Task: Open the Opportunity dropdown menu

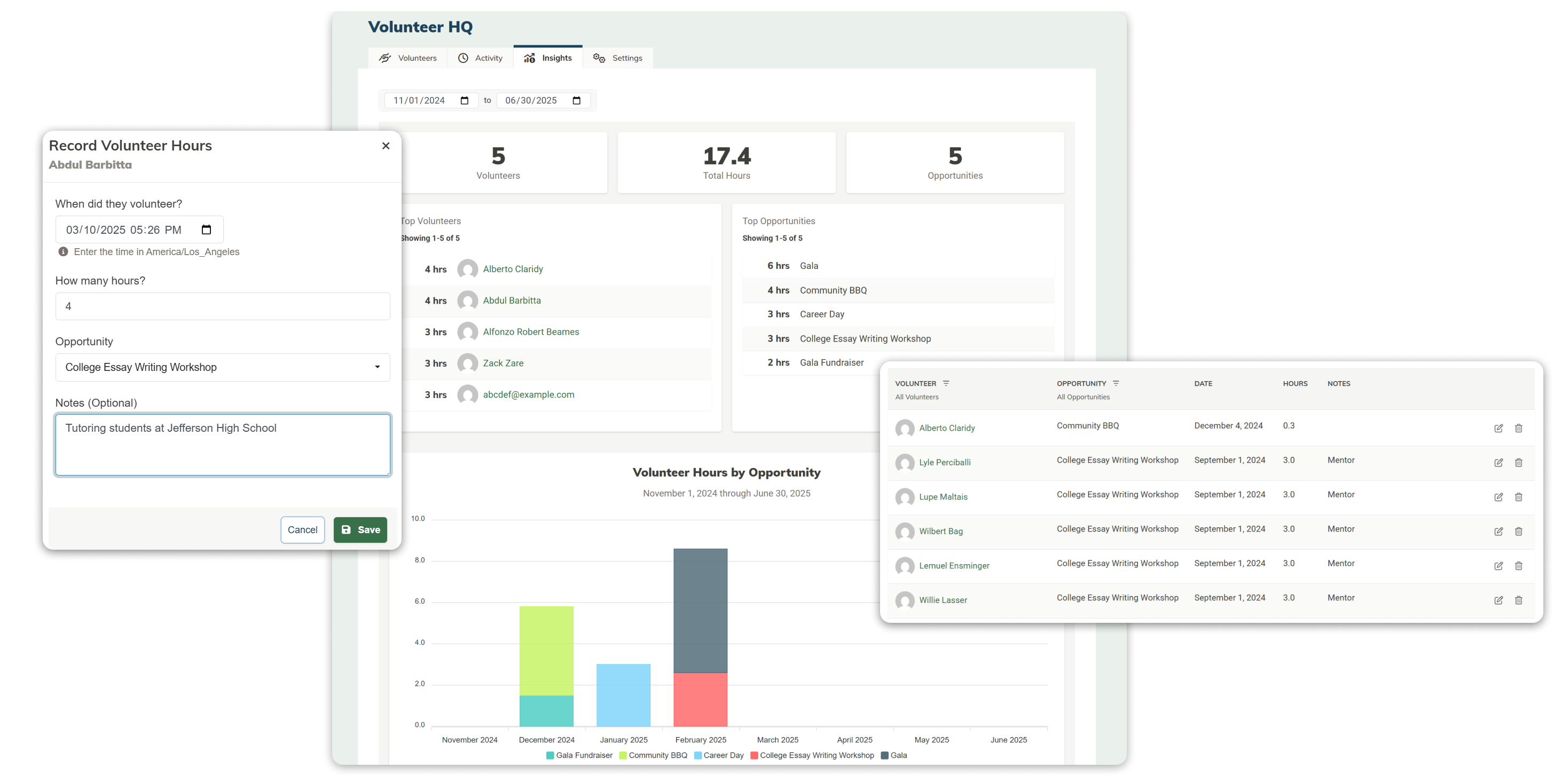Action: tap(223, 367)
